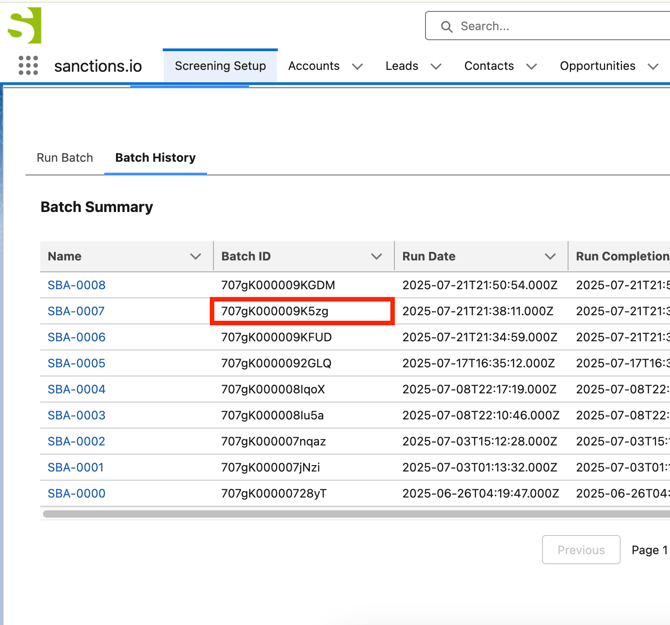
Task: Open the Screening Setup tab
Action: 220,66
